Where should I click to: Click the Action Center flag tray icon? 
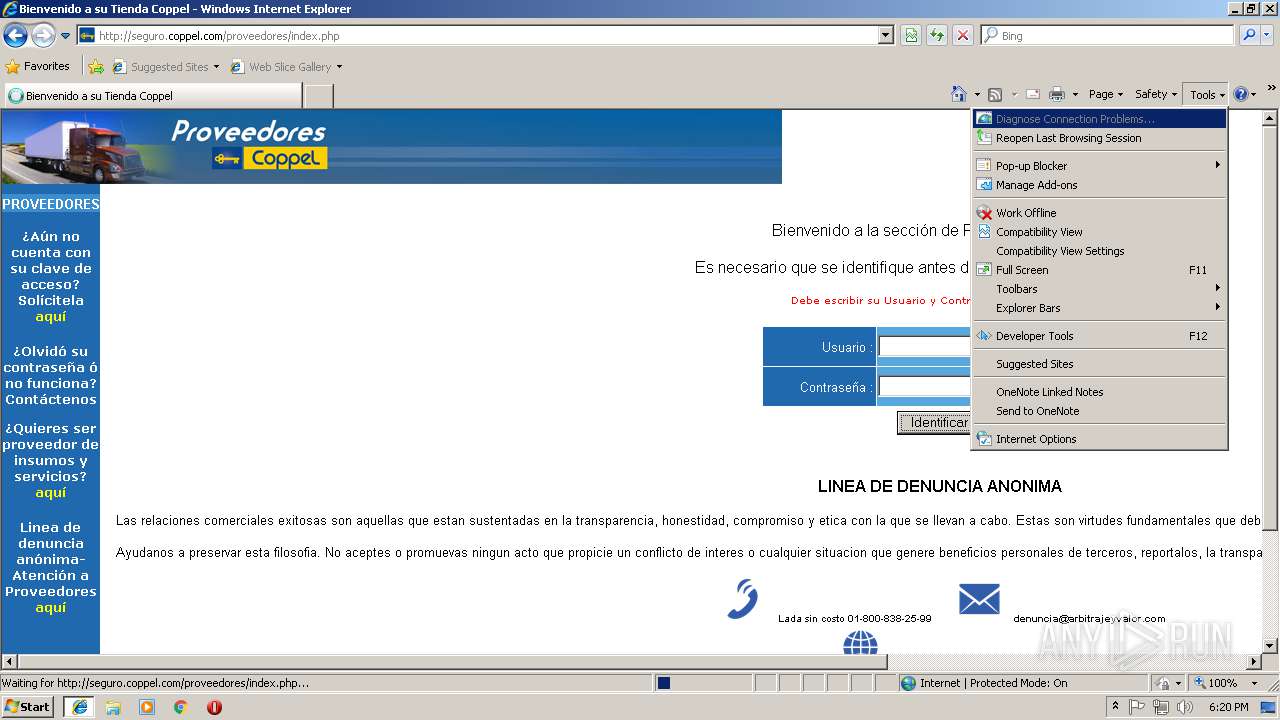tap(1137, 707)
